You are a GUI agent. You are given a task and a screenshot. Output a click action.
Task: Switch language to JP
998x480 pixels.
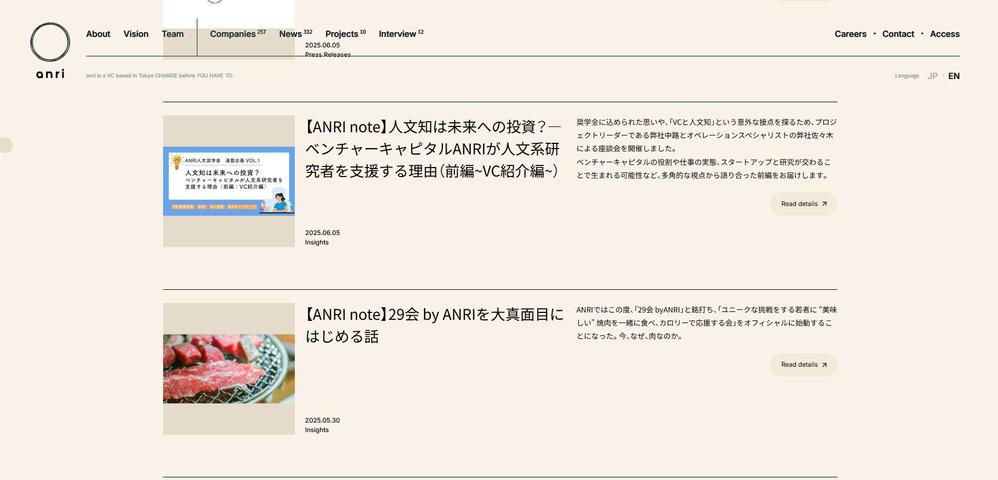pyautogui.click(x=932, y=76)
